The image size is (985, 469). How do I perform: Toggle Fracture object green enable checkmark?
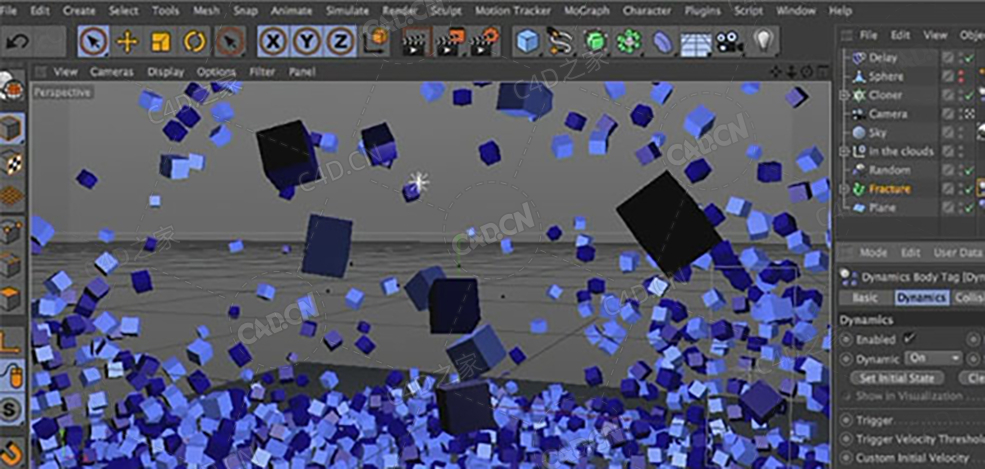[970, 189]
